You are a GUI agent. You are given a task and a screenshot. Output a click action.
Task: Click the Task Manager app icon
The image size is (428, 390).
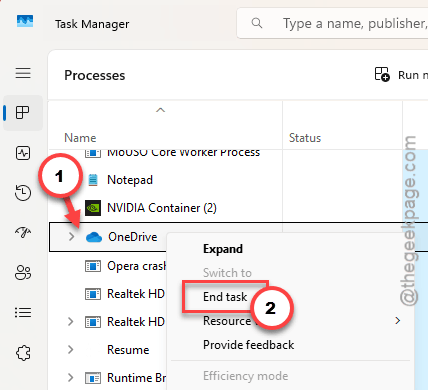tap(25, 21)
